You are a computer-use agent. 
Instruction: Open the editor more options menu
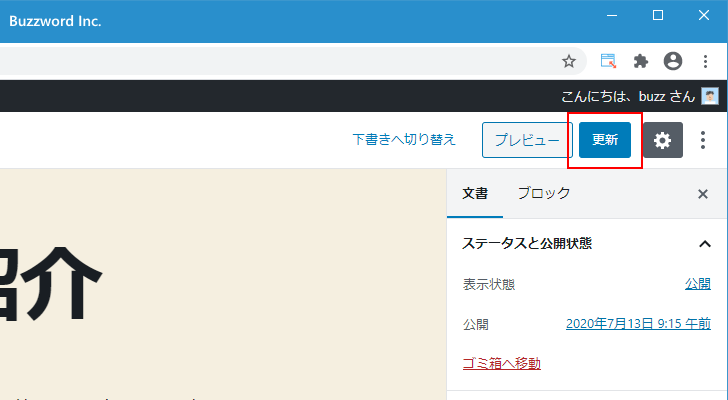tap(703, 140)
